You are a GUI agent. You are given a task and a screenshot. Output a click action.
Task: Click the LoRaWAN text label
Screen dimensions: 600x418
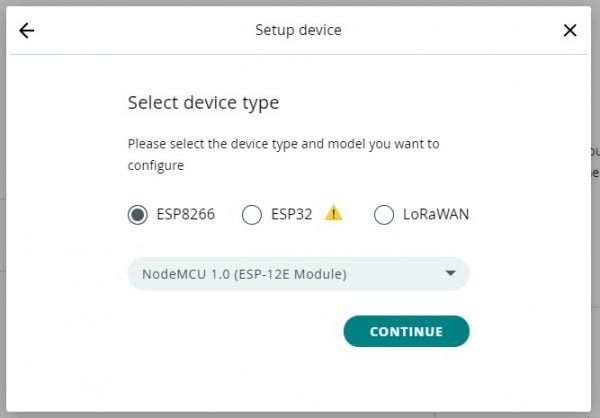[x=436, y=214]
